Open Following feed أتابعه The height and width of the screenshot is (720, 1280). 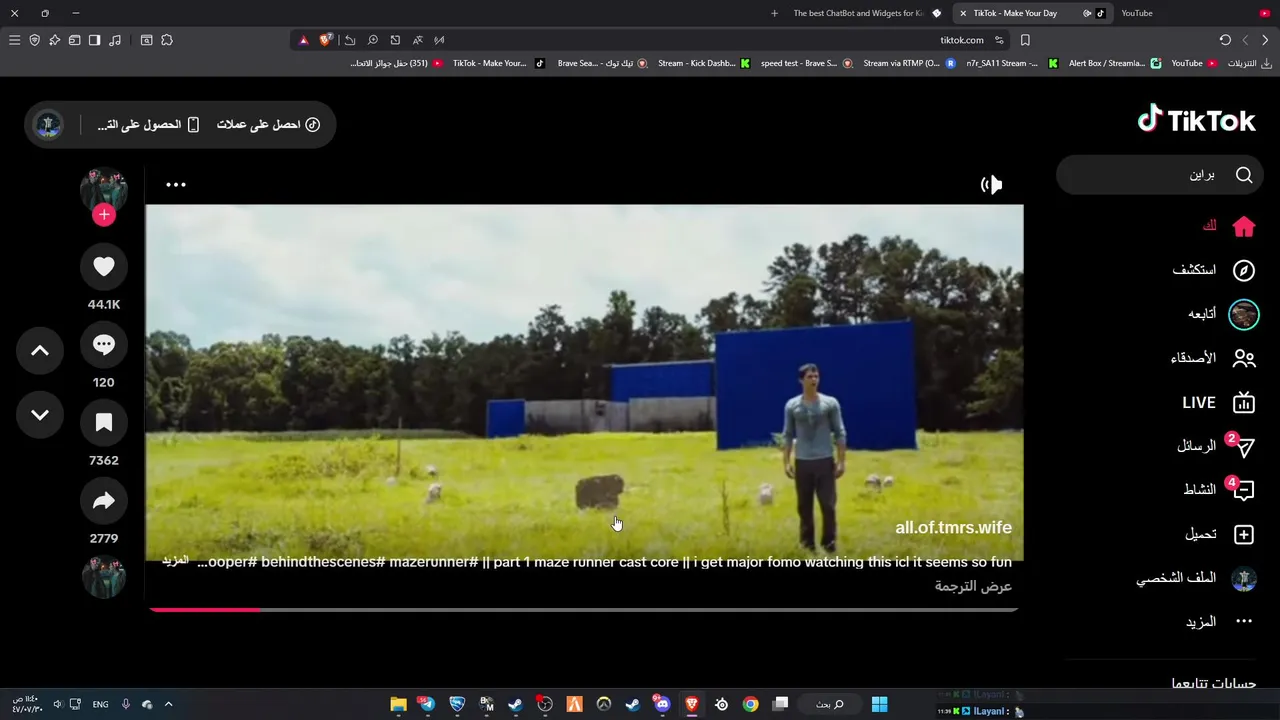pyautogui.click(x=1222, y=314)
